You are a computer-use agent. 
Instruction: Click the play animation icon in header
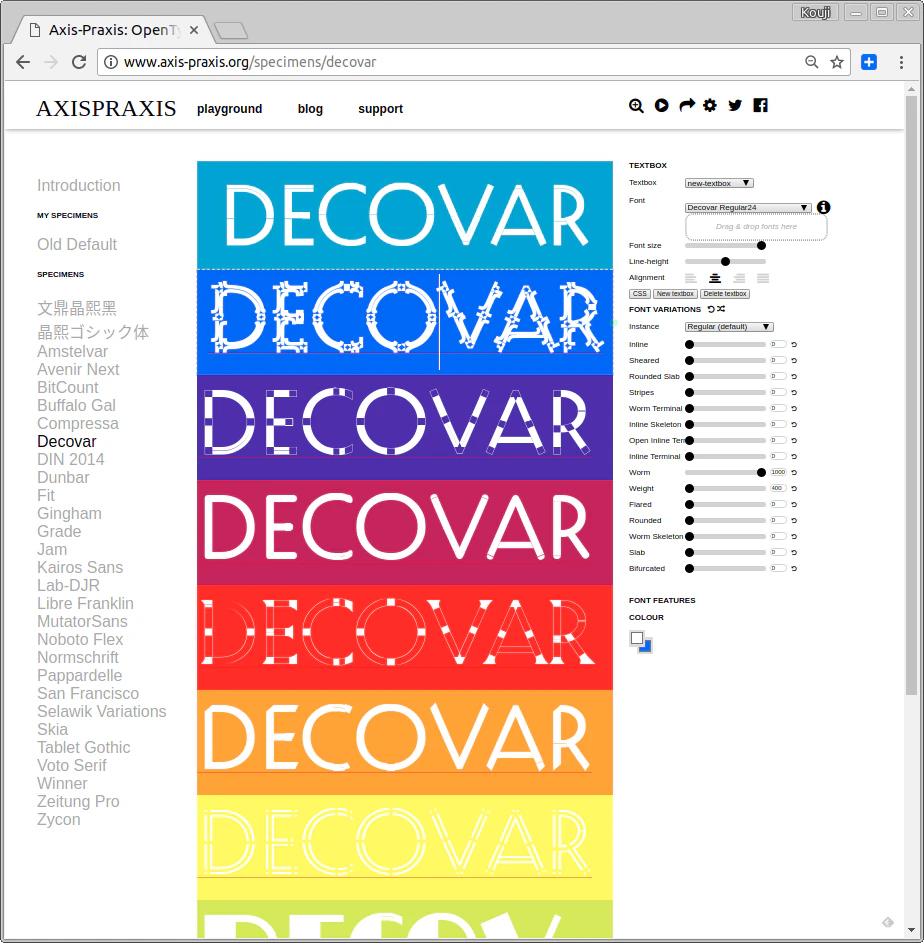pos(661,106)
